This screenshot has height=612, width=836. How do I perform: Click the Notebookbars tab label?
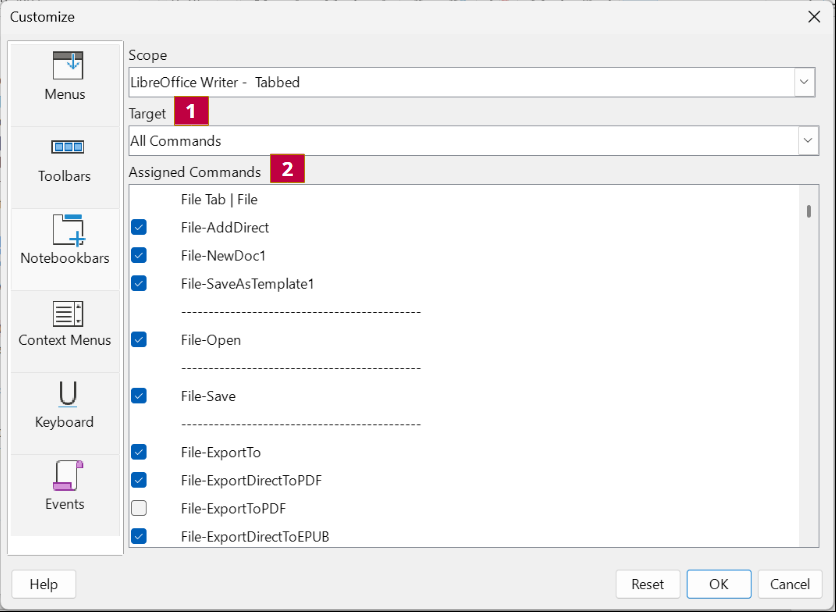tap(65, 258)
